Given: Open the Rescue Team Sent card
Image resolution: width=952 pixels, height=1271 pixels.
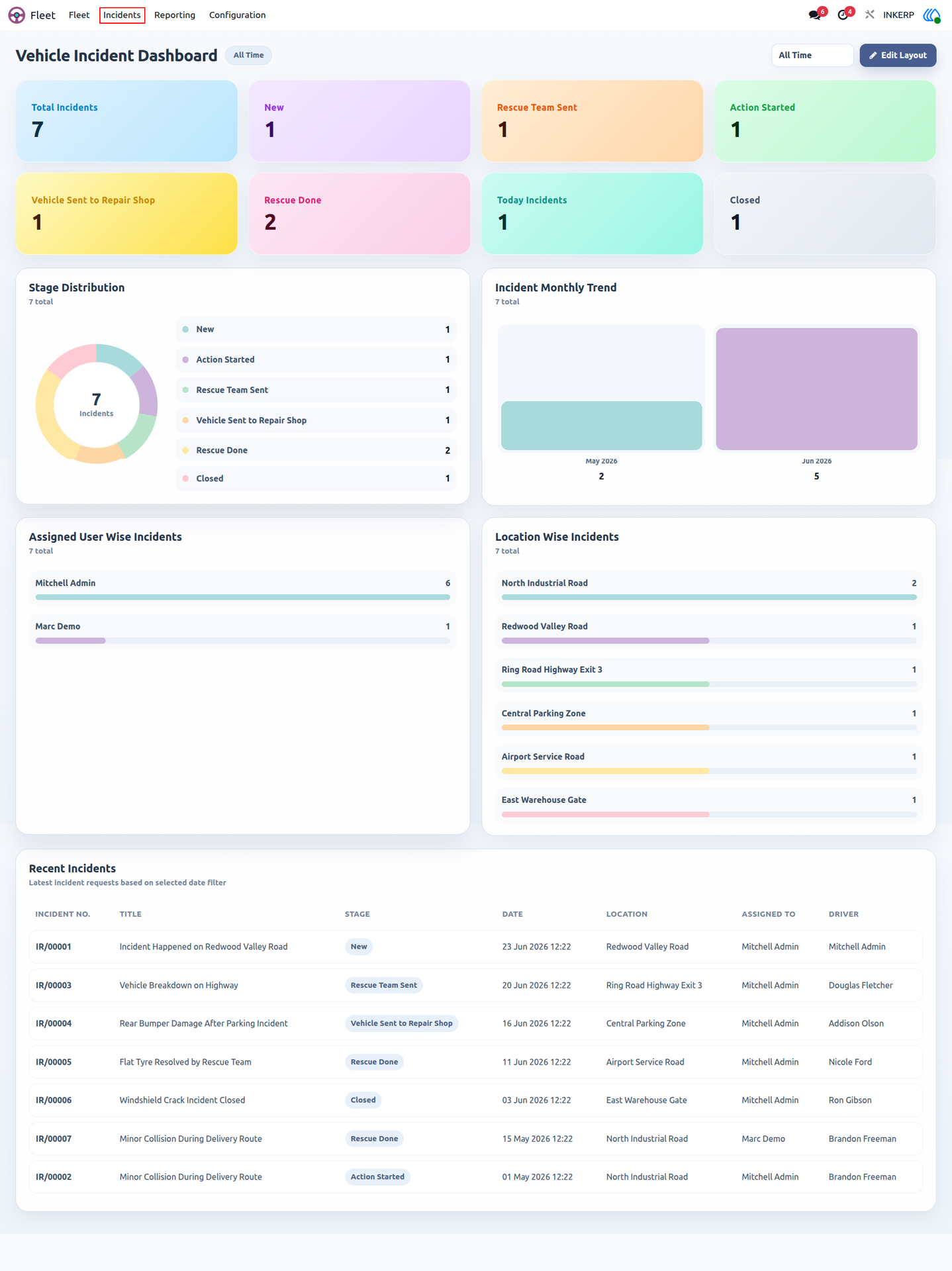Looking at the screenshot, I should click(x=593, y=121).
